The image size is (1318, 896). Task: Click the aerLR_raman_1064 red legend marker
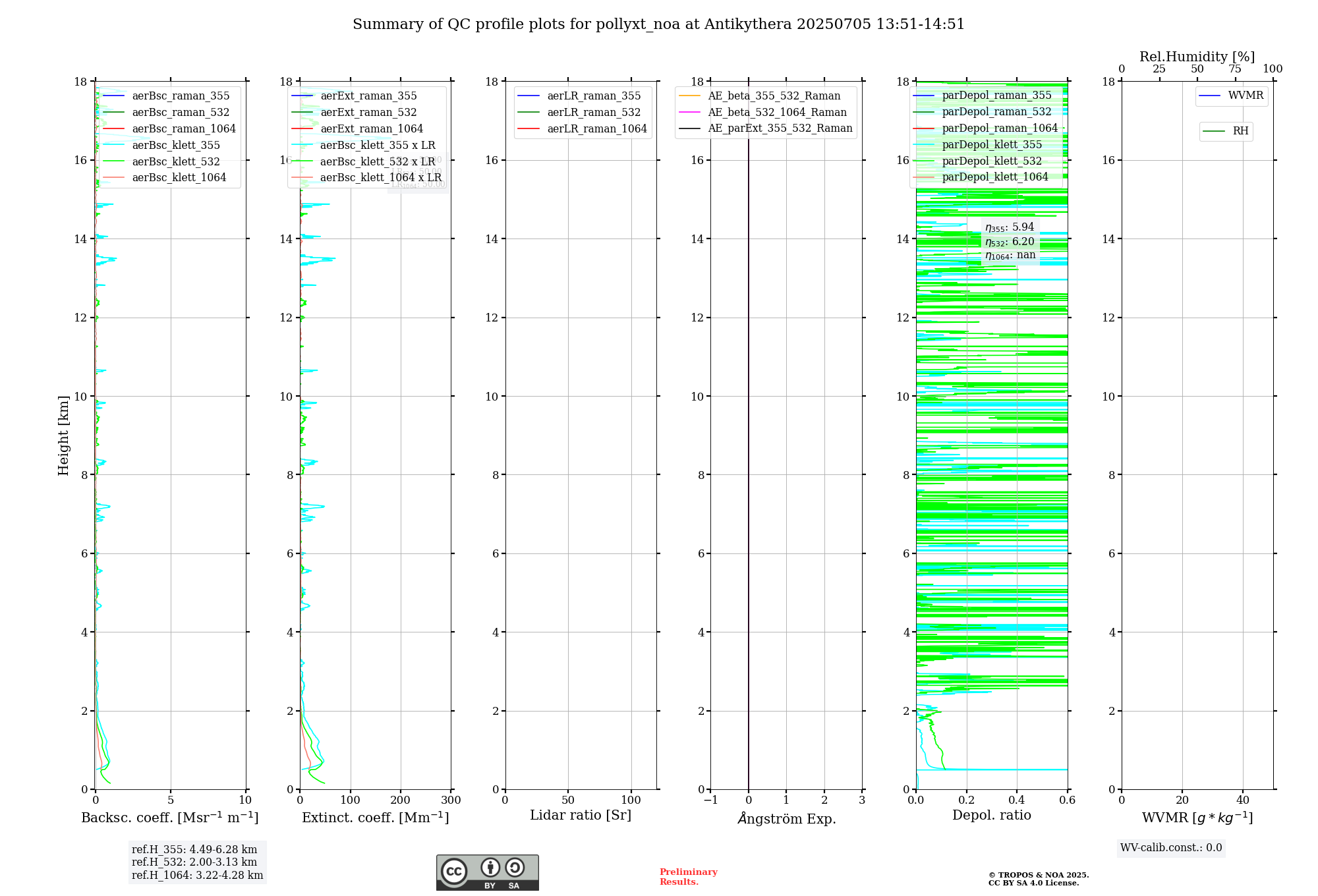(529, 129)
